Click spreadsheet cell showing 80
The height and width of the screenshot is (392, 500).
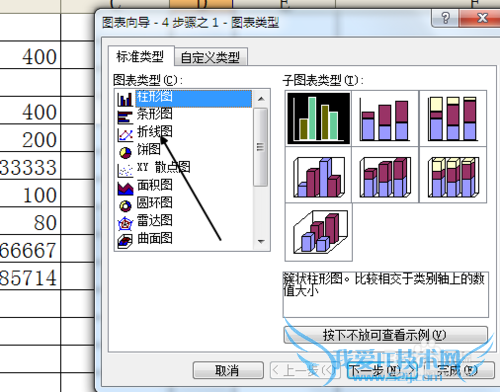[x=30, y=222]
